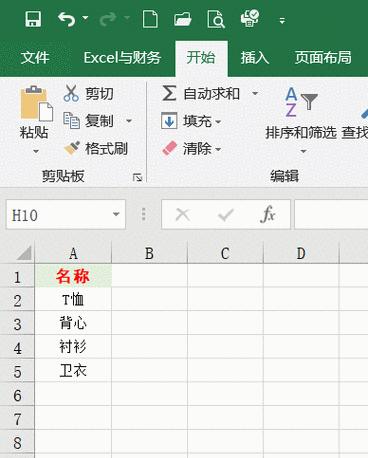The image size is (368, 458).
Task: Select column A header
Action: coord(73,253)
